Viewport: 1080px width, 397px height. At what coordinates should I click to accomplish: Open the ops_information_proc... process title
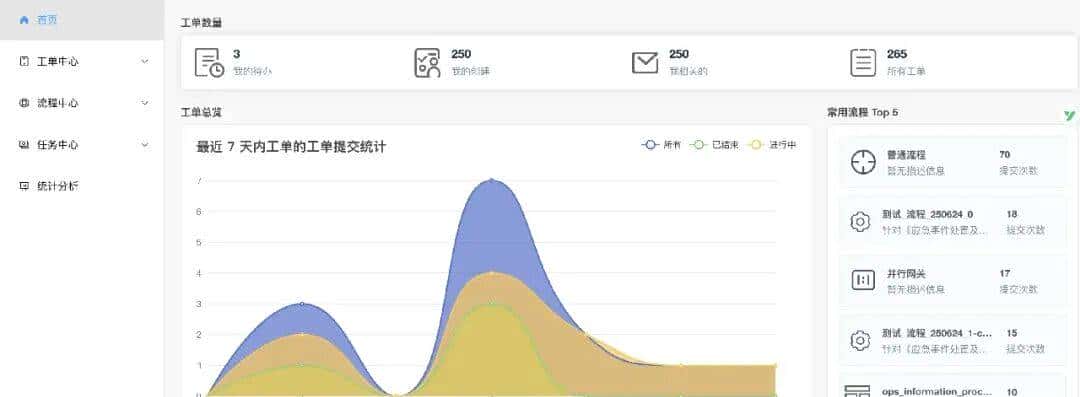point(937,391)
